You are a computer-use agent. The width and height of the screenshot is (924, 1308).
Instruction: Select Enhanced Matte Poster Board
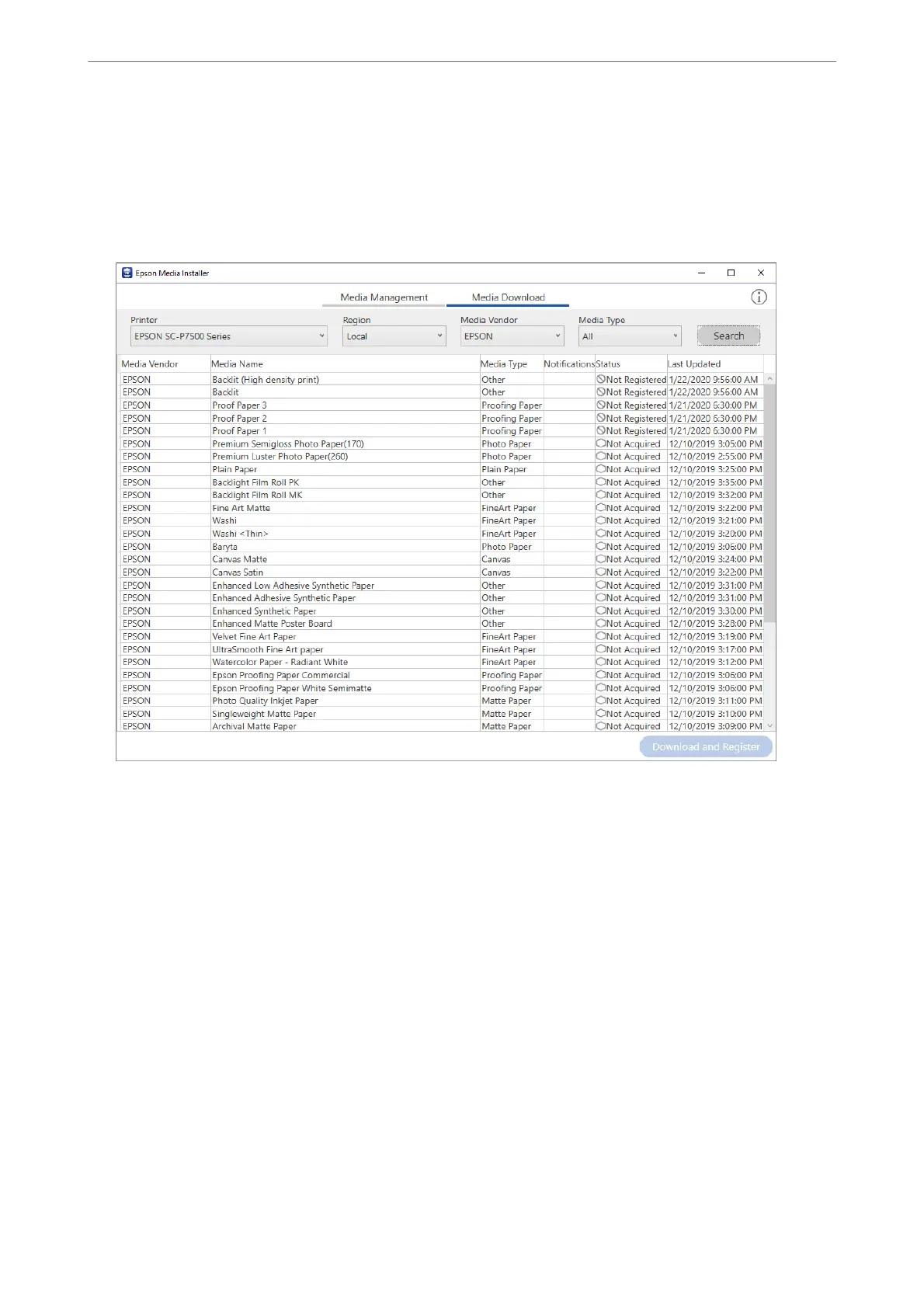click(x=272, y=623)
